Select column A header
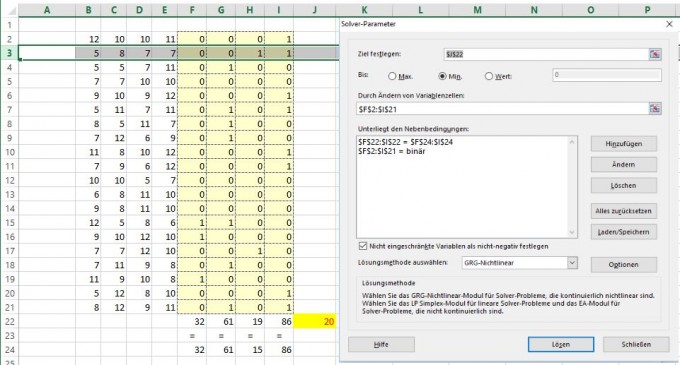 click(x=47, y=10)
